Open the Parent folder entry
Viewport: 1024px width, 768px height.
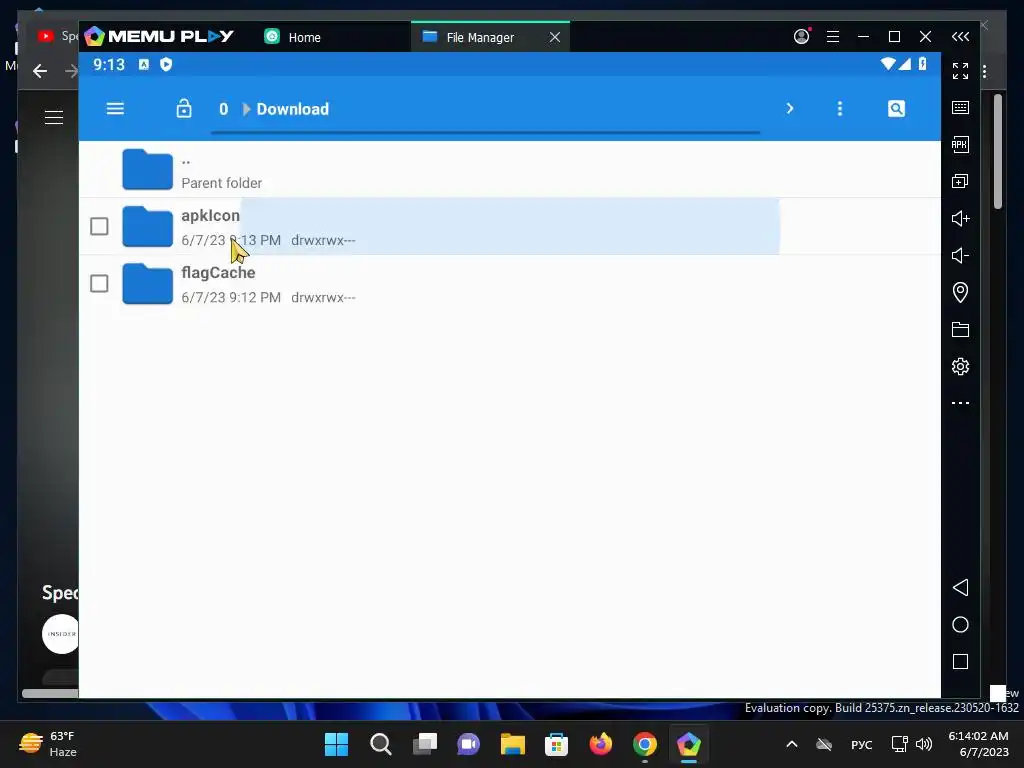point(509,170)
